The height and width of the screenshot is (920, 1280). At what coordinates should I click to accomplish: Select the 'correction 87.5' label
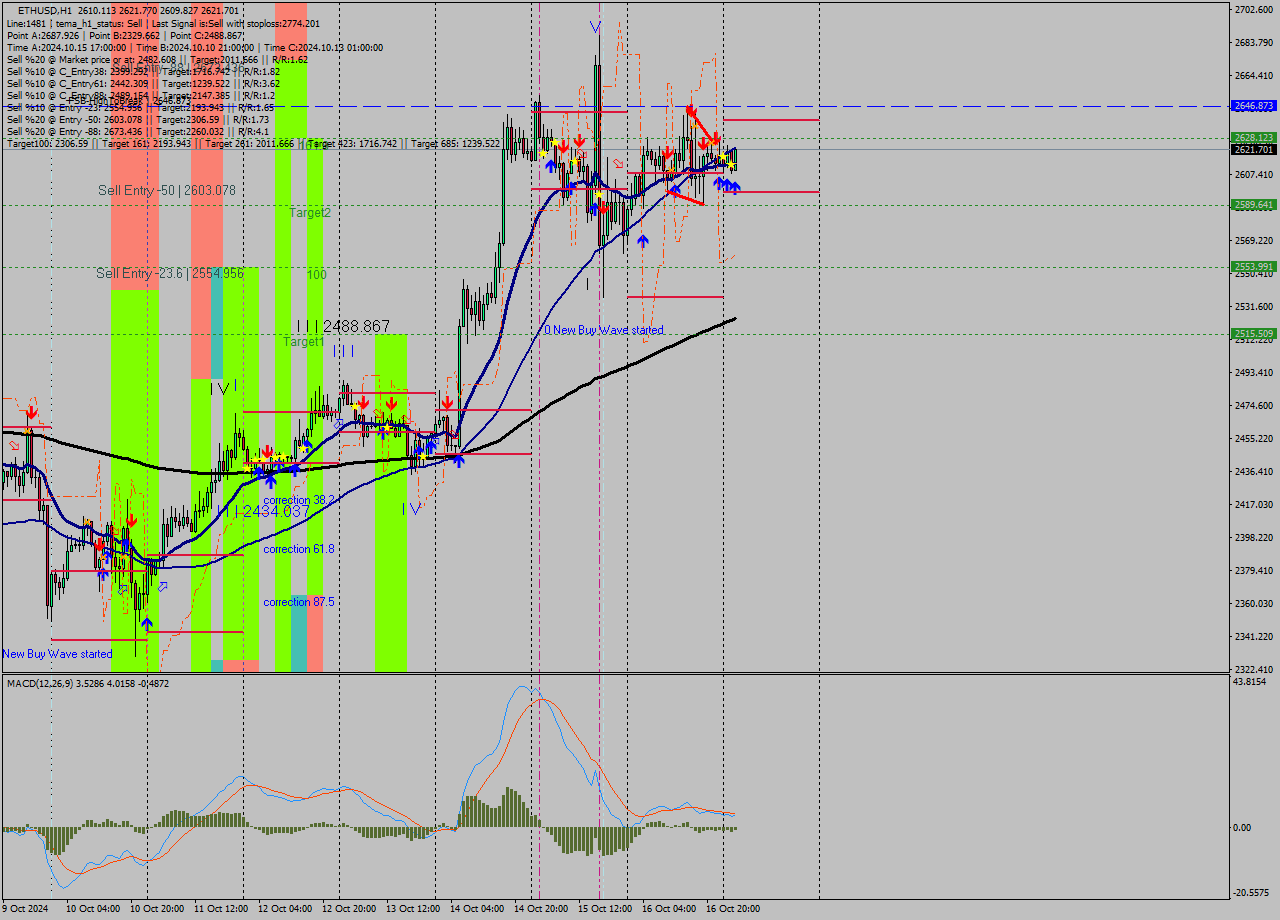(299, 602)
